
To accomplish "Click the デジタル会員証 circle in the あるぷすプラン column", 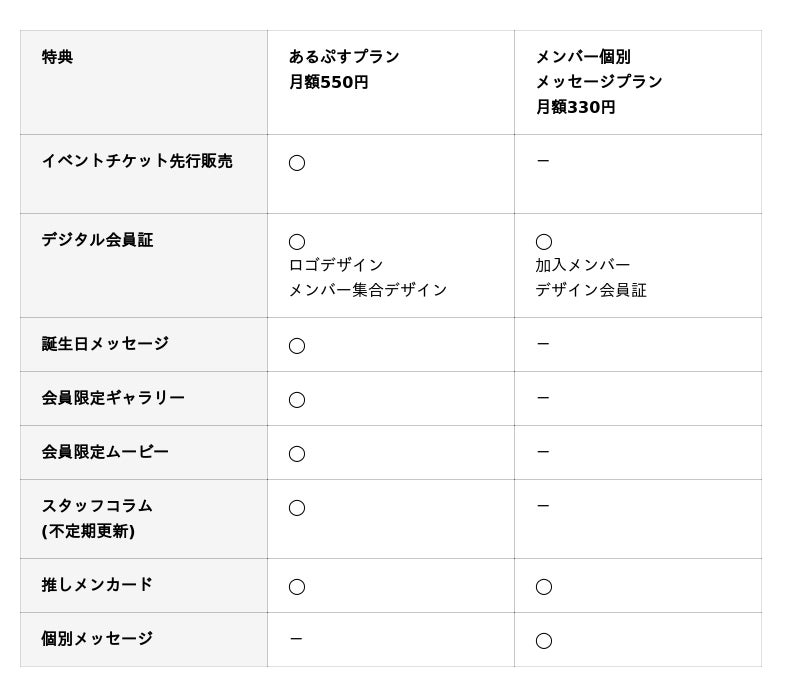I will 297,242.
